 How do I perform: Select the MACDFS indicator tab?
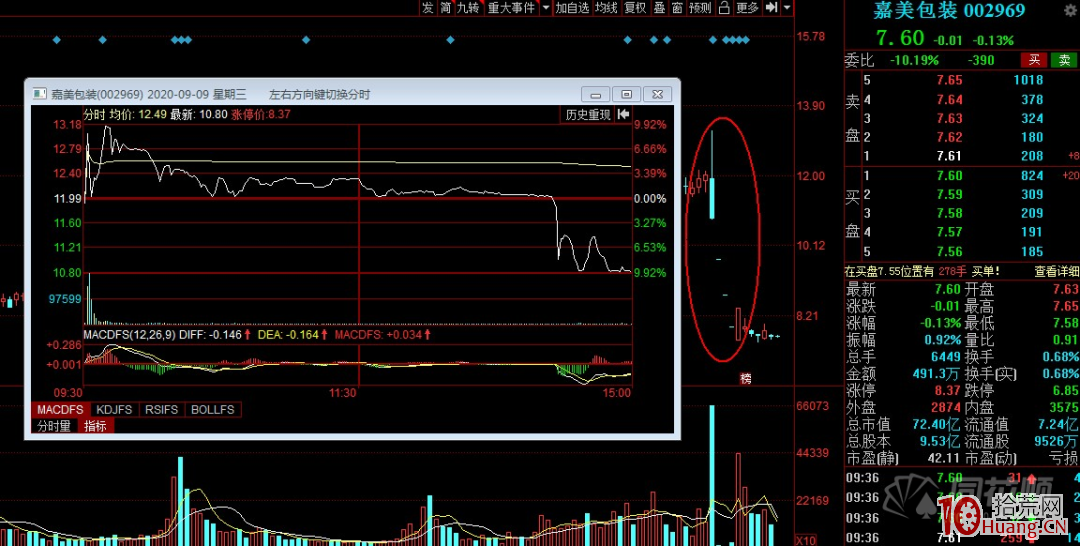(x=60, y=410)
